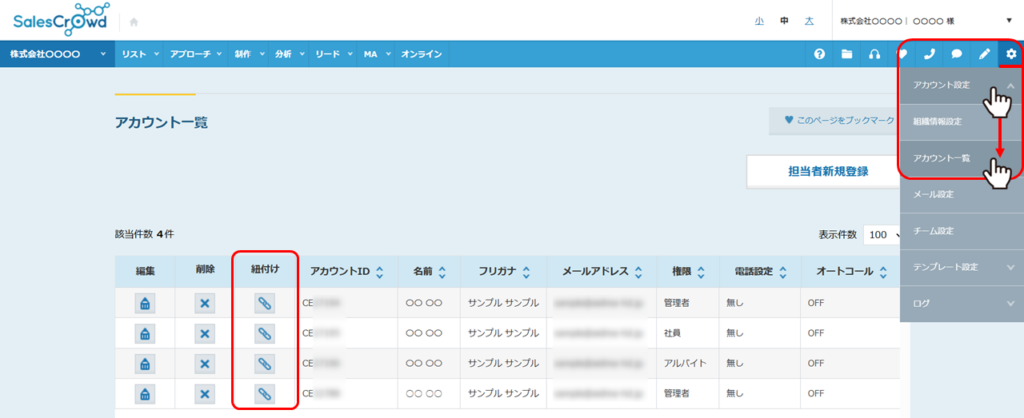Open the 株式会社○○○○ company dropdown
This screenshot has width=1024, height=418.
pyautogui.click(x=58, y=54)
